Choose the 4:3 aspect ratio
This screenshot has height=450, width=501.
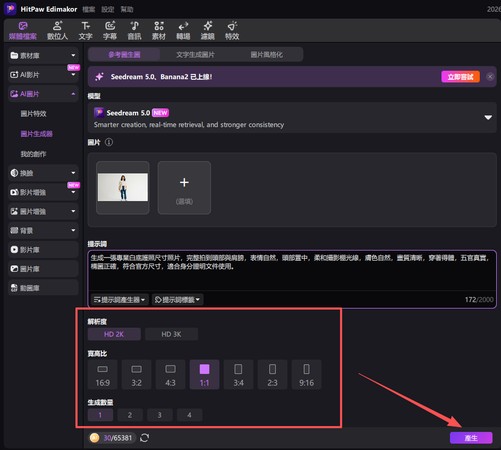click(x=170, y=375)
